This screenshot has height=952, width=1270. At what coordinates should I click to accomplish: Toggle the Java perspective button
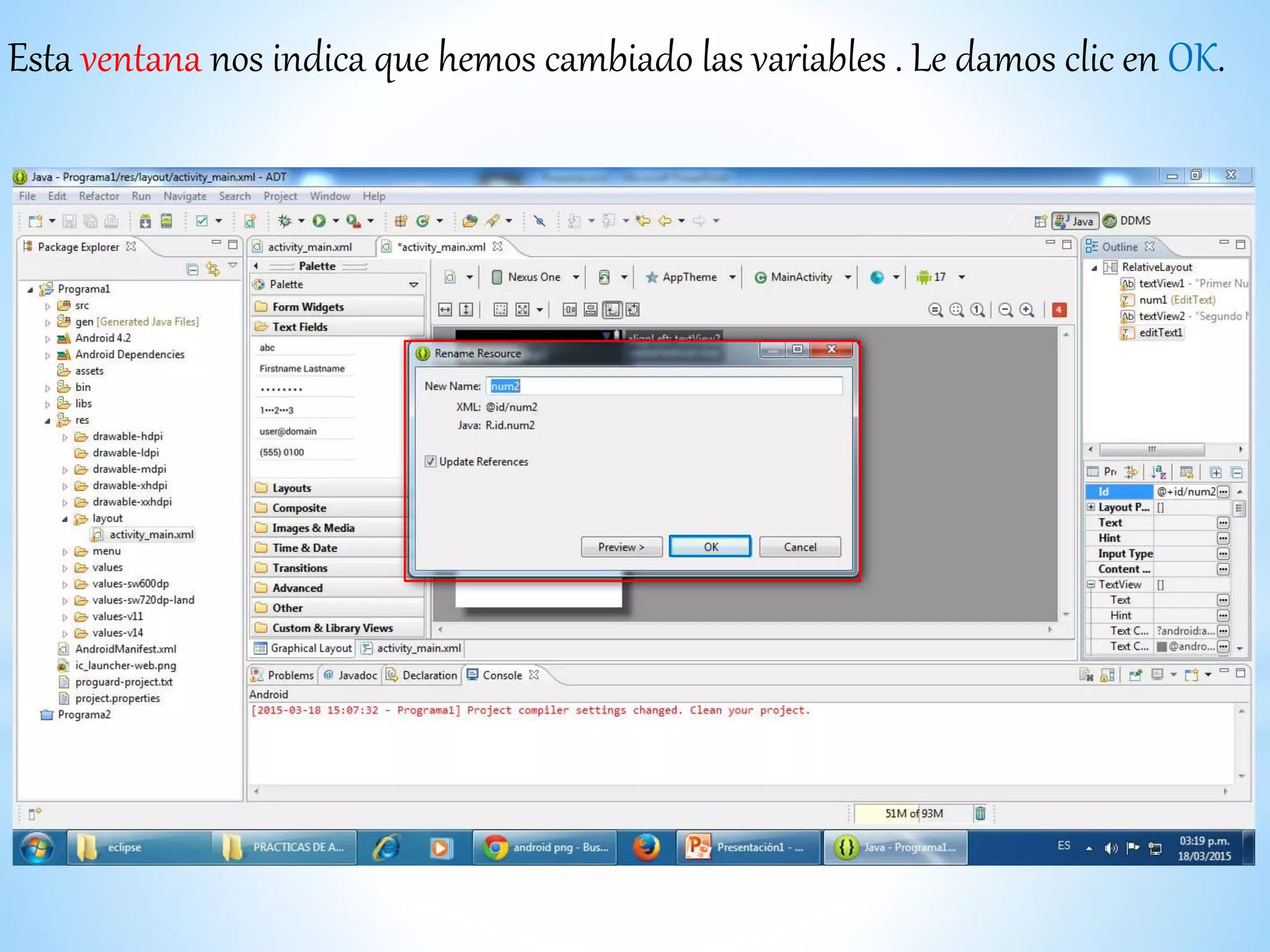coord(1076,221)
